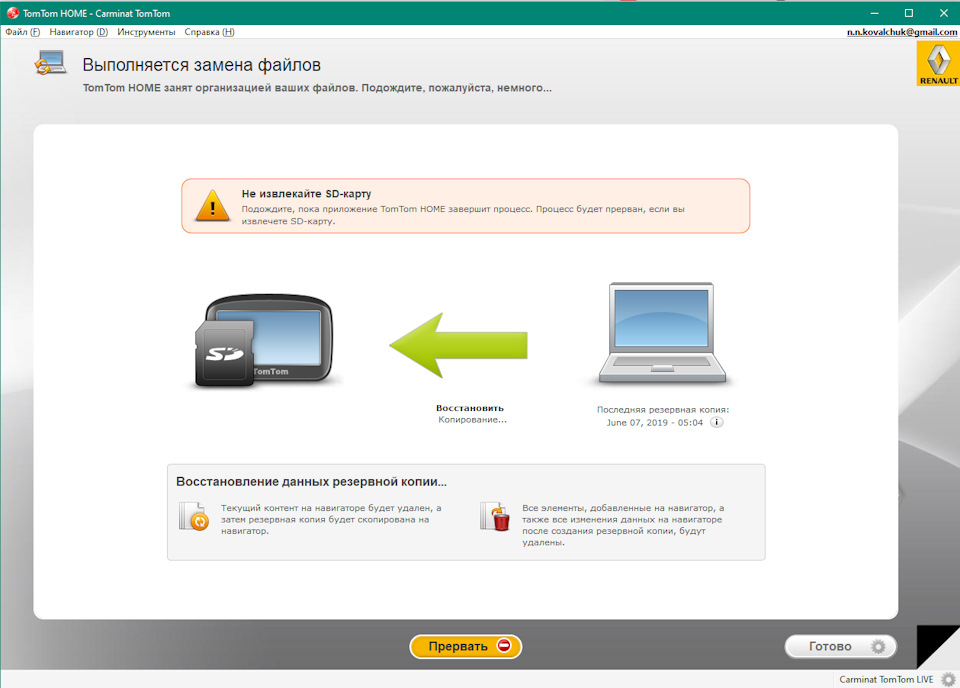
Task: Maximize the TomTom HOME window
Action: coord(909,13)
